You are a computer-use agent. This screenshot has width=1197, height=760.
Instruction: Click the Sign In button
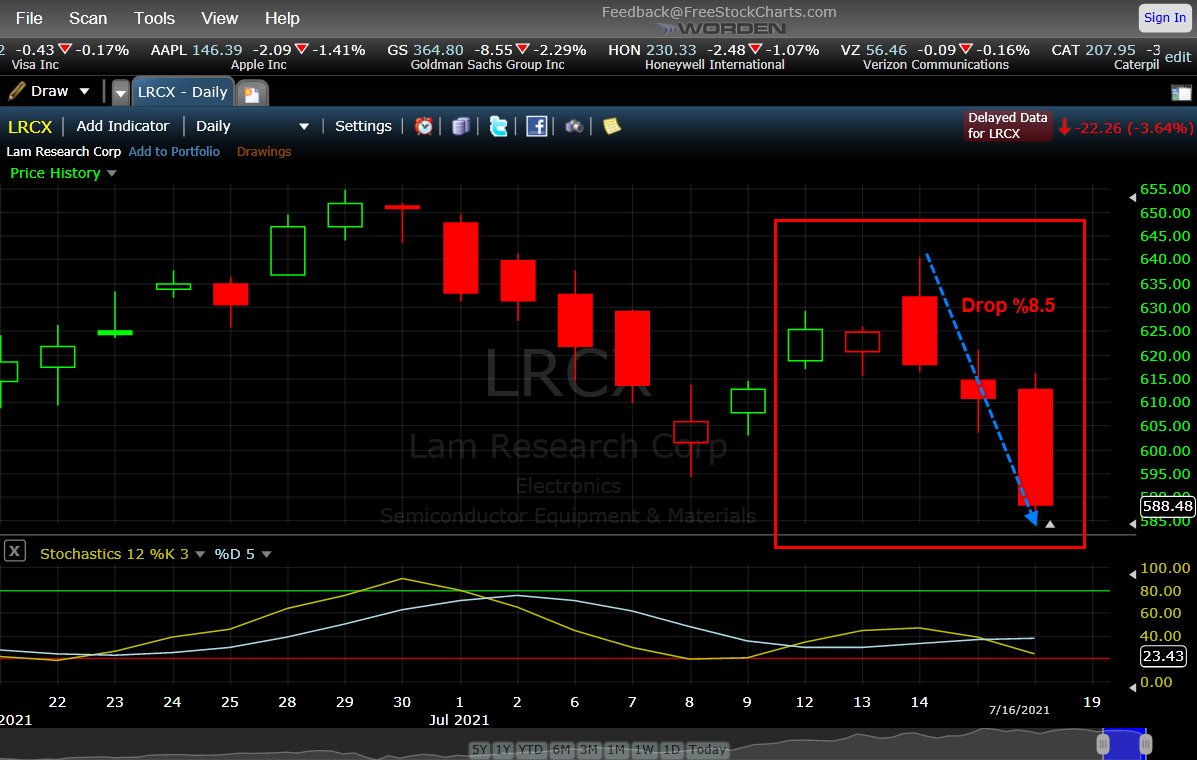click(x=1164, y=18)
